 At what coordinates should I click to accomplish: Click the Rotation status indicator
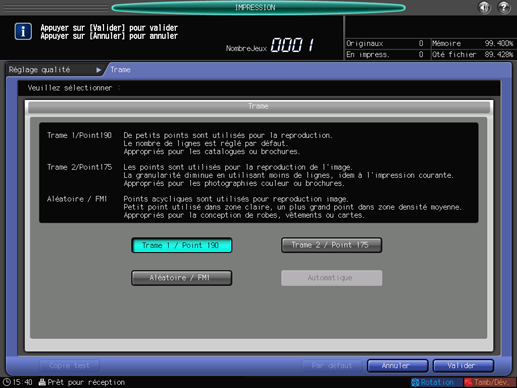point(436,382)
